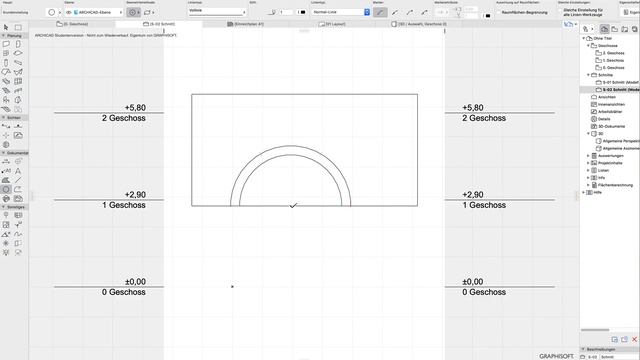This screenshot has width=640, height=360.
Task: Open S-01 Schnitt in the Navigator
Action: point(617,82)
